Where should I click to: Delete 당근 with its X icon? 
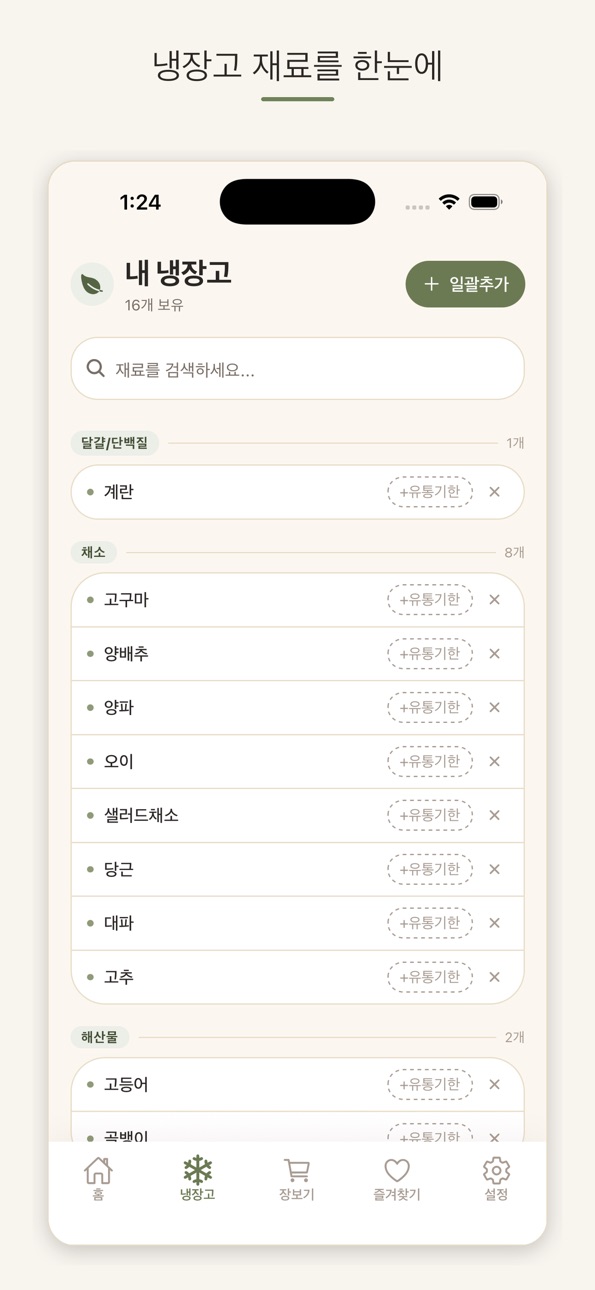(x=494, y=870)
